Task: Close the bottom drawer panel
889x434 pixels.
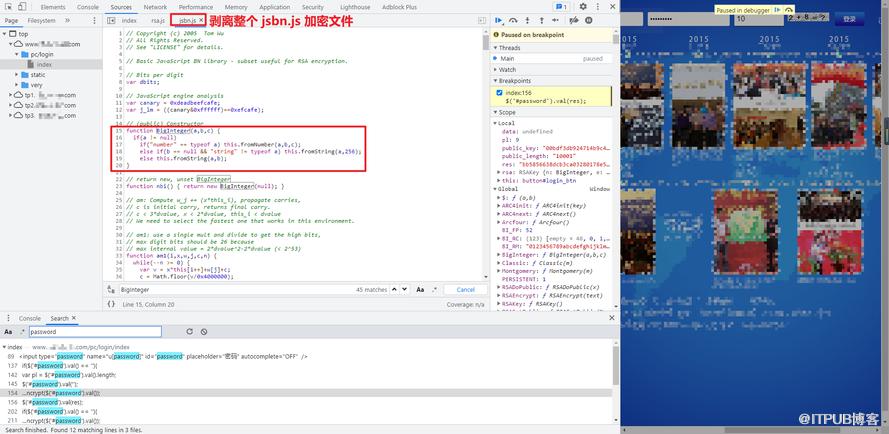Action: (612, 318)
